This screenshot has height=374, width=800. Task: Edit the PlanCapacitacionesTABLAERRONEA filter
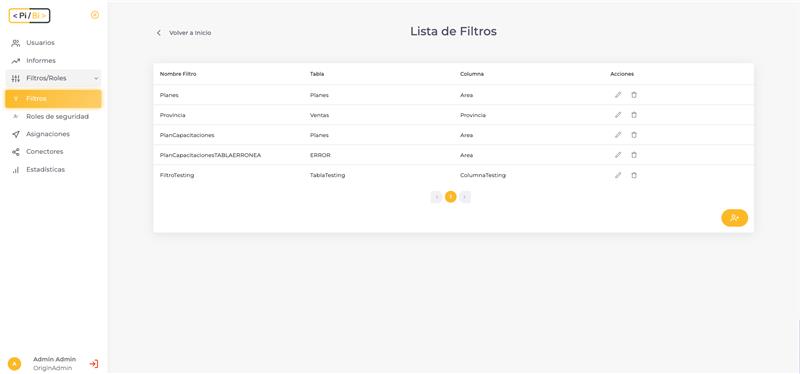click(x=618, y=155)
